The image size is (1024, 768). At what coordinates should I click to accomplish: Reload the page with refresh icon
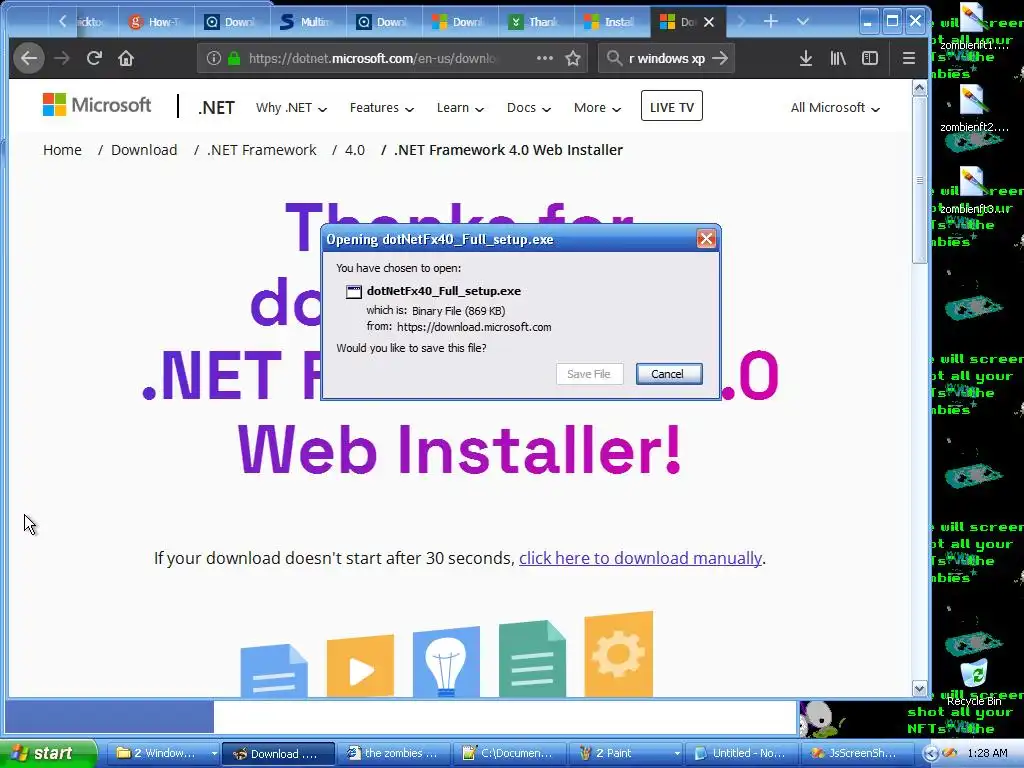click(x=94, y=58)
